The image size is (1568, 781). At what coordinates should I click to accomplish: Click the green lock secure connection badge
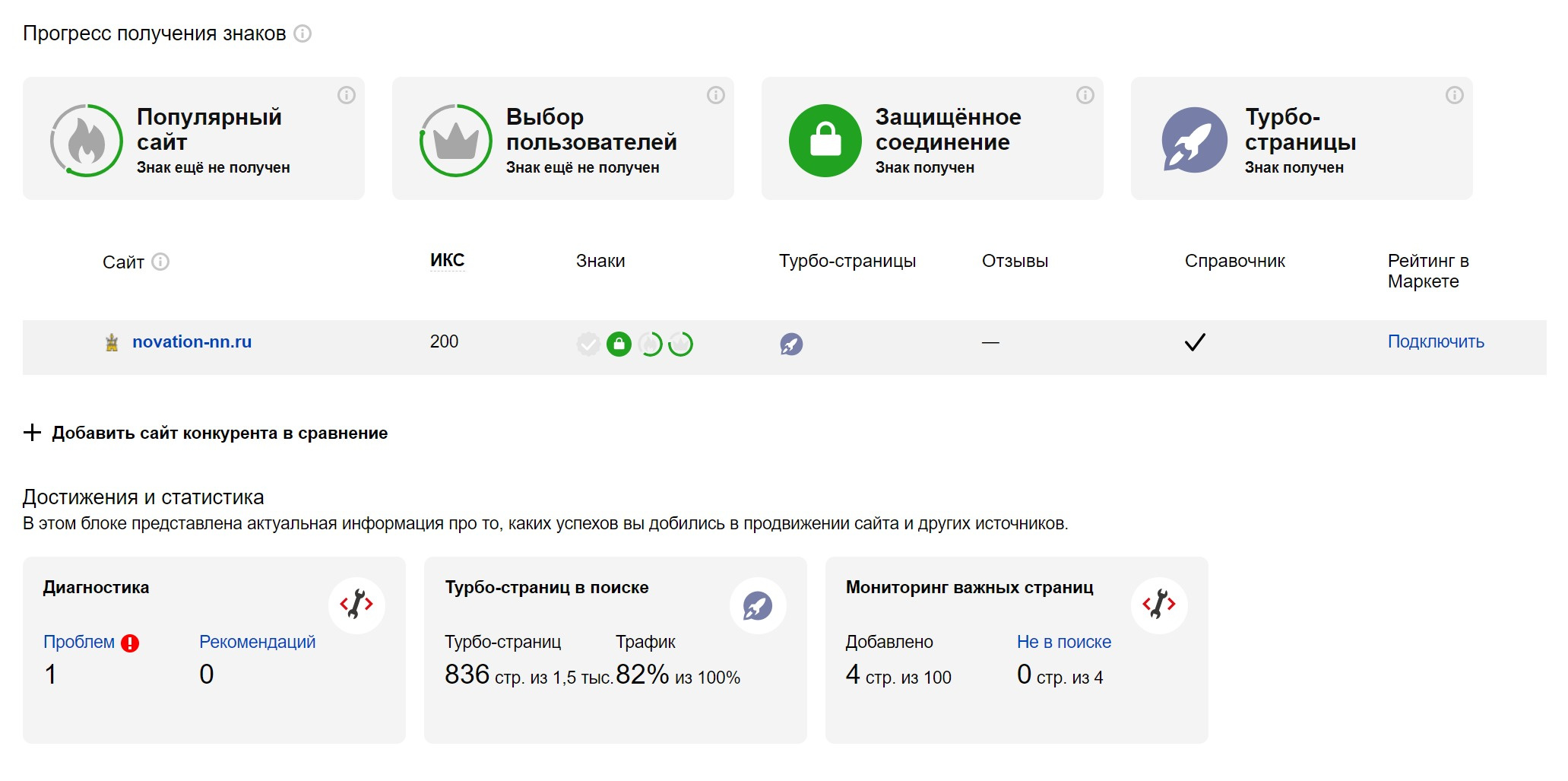(825, 141)
